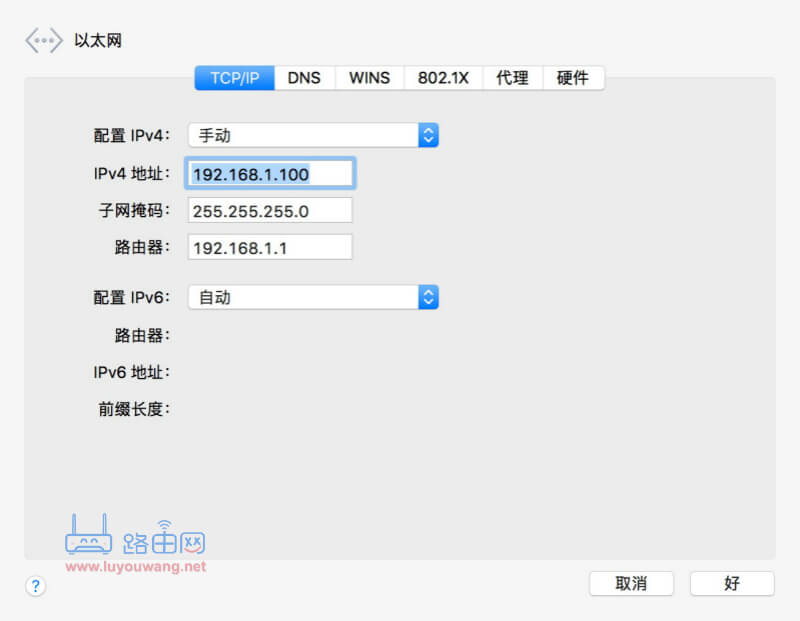Select the IPv4 address field showing 192.168.1.100
The height and width of the screenshot is (621, 800).
click(x=270, y=172)
